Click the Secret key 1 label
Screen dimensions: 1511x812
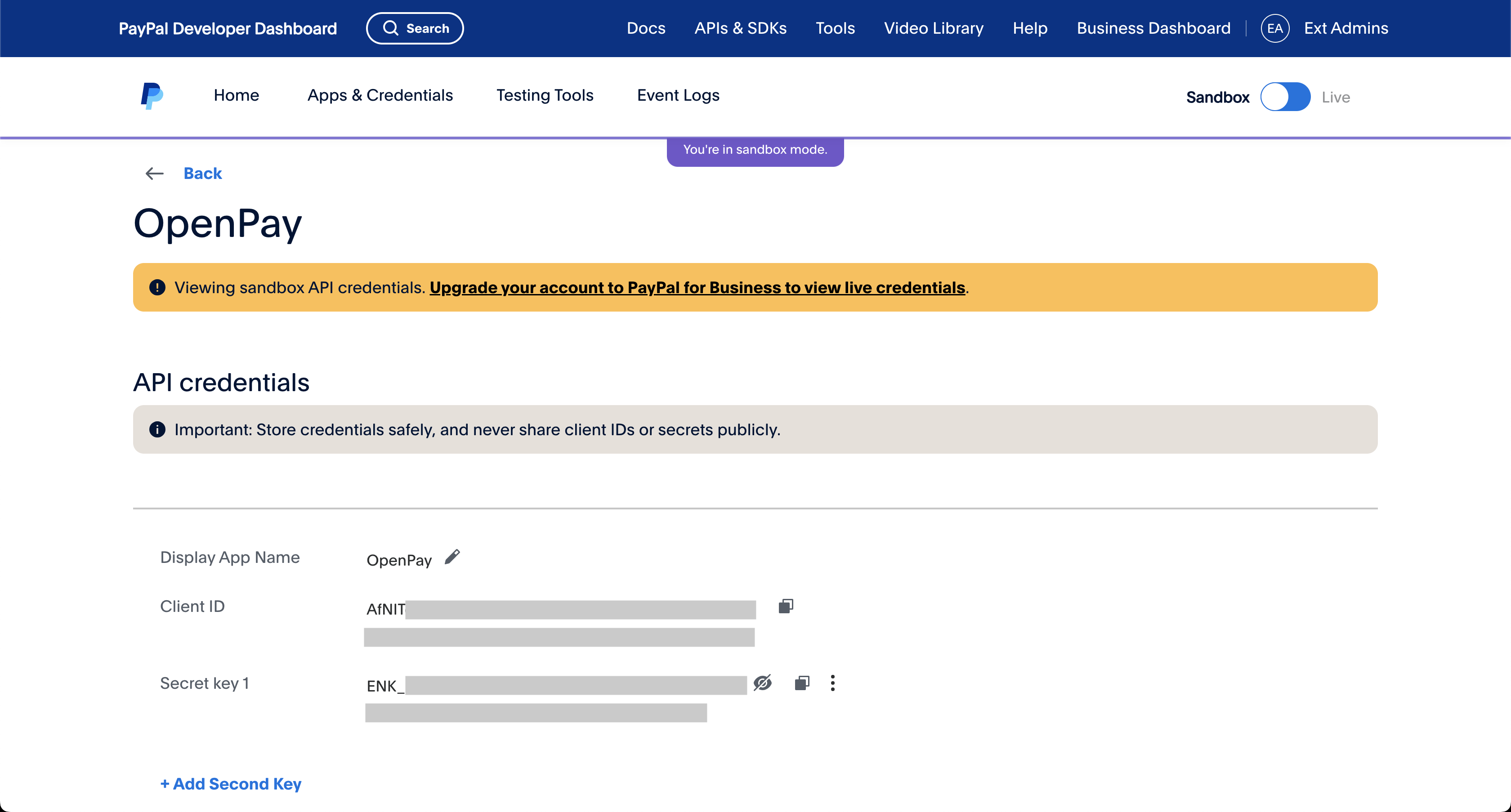coord(204,683)
